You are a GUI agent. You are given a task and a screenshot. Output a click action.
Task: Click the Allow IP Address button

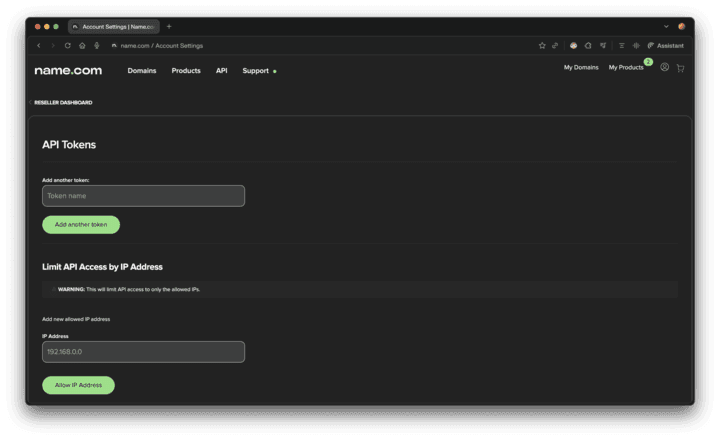(x=79, y=385)
